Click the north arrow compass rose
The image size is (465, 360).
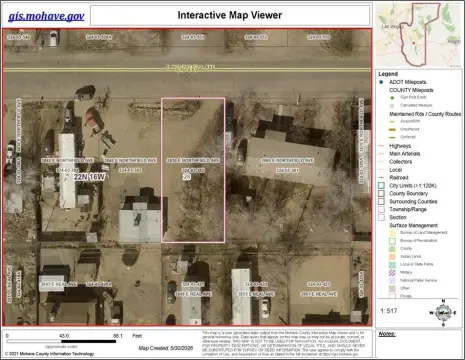pos(443,313)
